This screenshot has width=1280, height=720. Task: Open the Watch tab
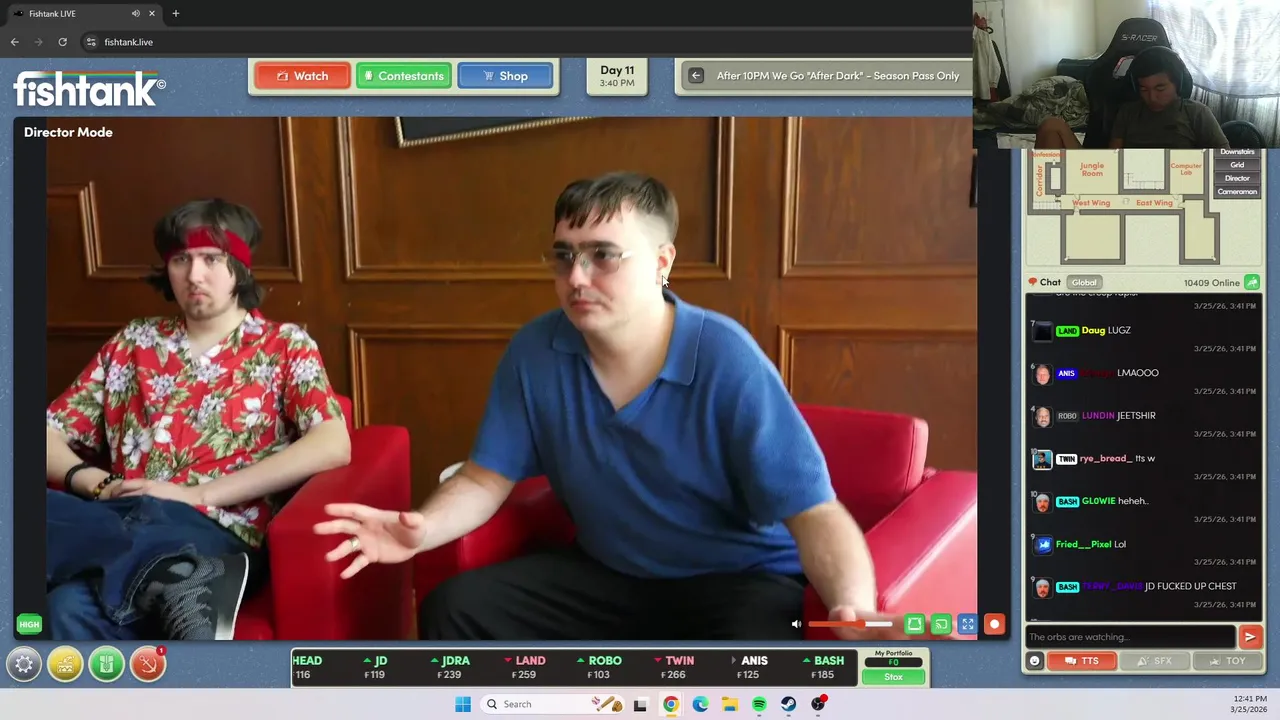(x=302, y=76)
